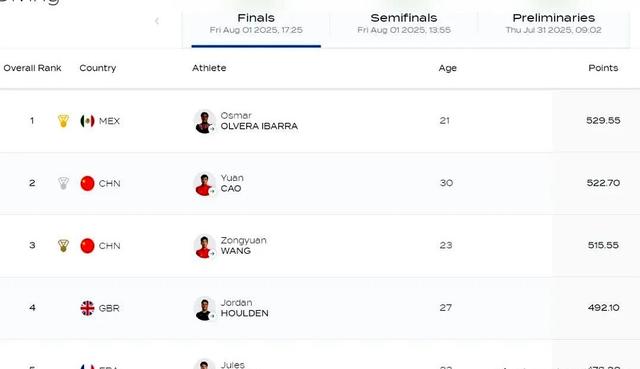Sort by the Overall Rank column header
The height and width of the screenshot is (369, 640).
(x=32, y=68)
